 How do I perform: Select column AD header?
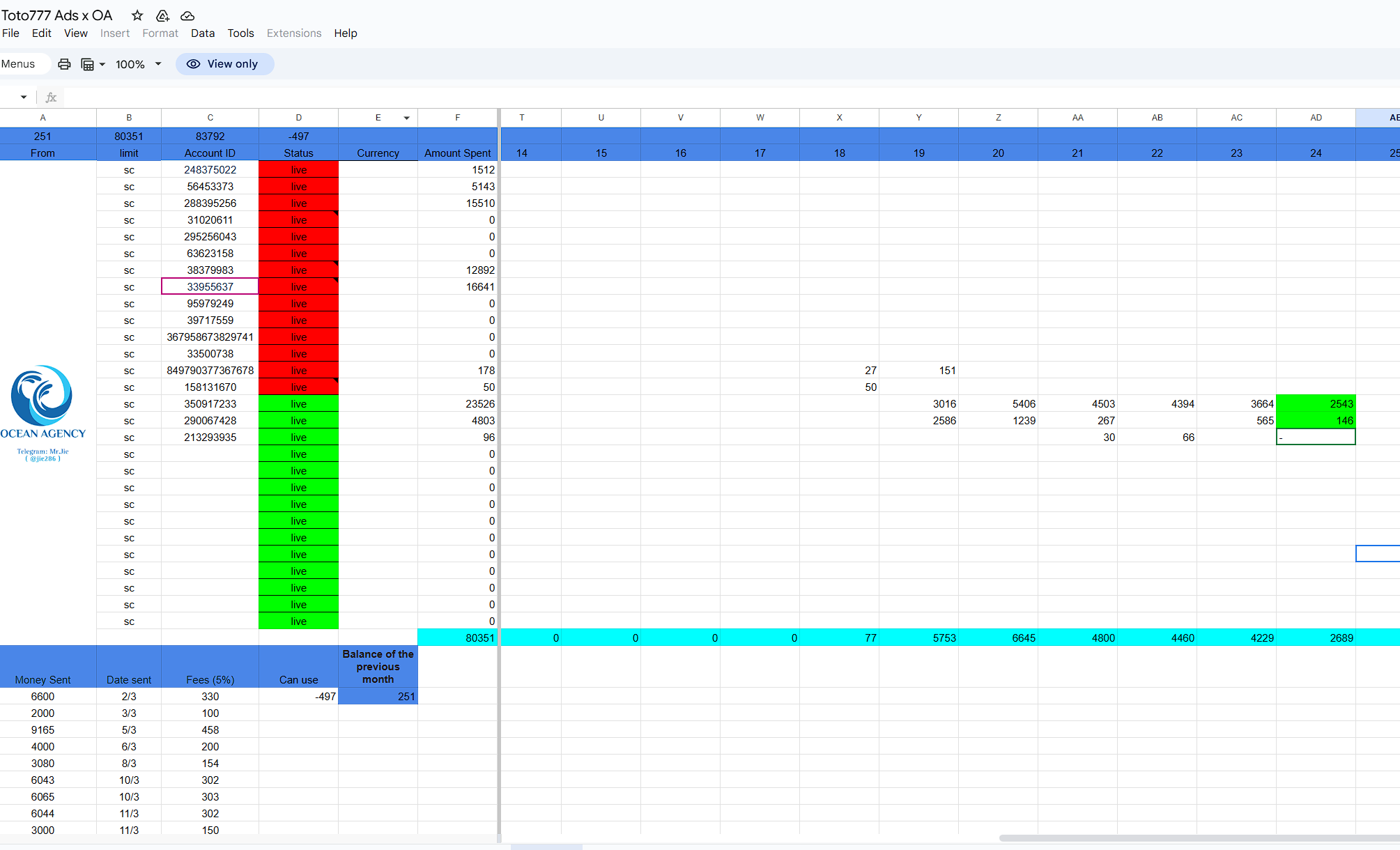point(1315,118)
